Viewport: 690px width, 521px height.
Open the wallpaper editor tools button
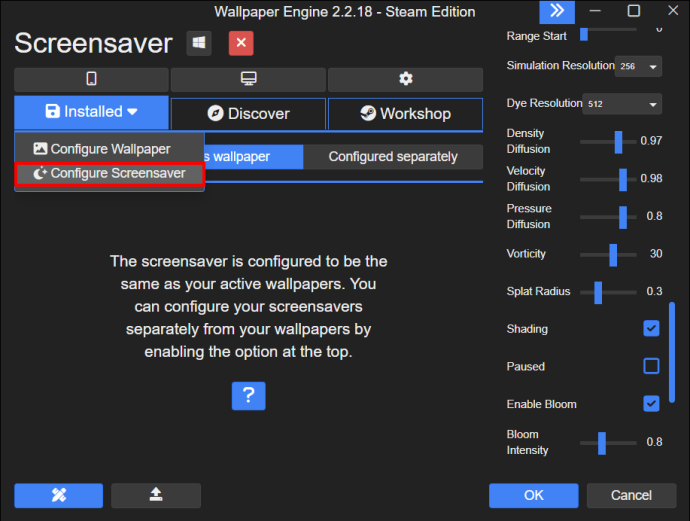(59, 495)
